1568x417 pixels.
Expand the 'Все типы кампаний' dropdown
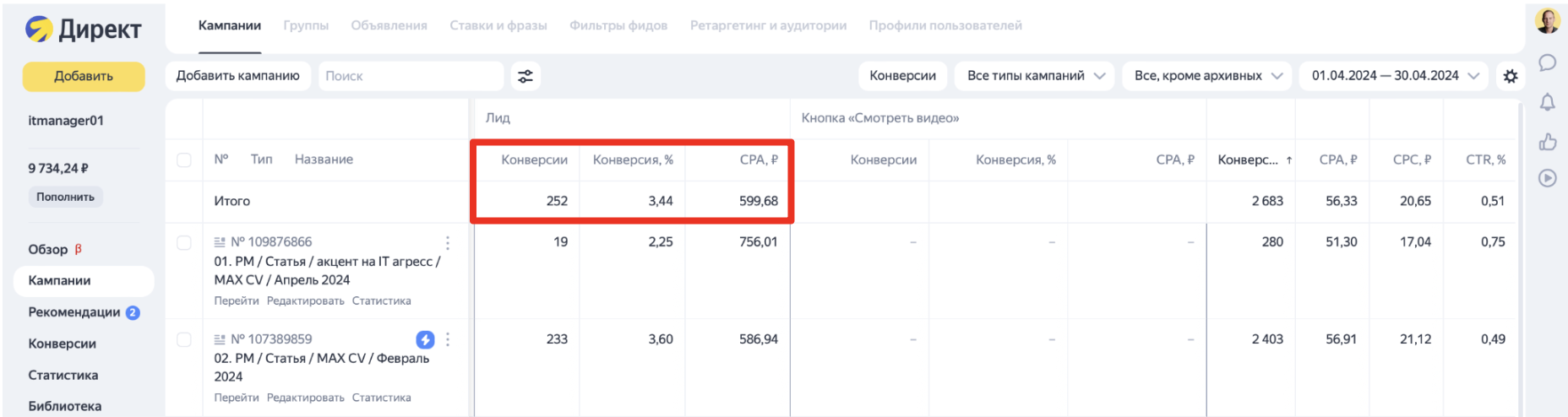tap(1036, 76)
